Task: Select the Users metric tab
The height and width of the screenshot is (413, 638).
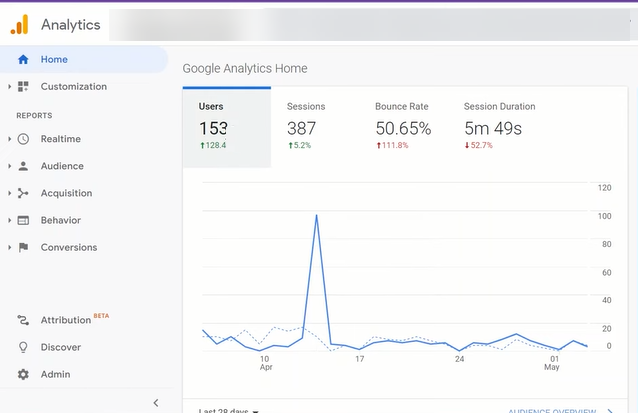Action: (227, 127)
